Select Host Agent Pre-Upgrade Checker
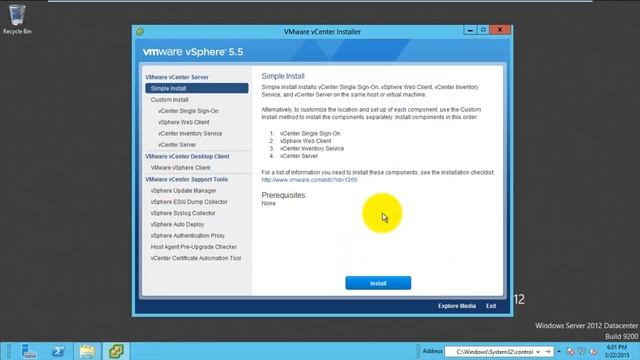640x360 pixels. click(193, 247)
